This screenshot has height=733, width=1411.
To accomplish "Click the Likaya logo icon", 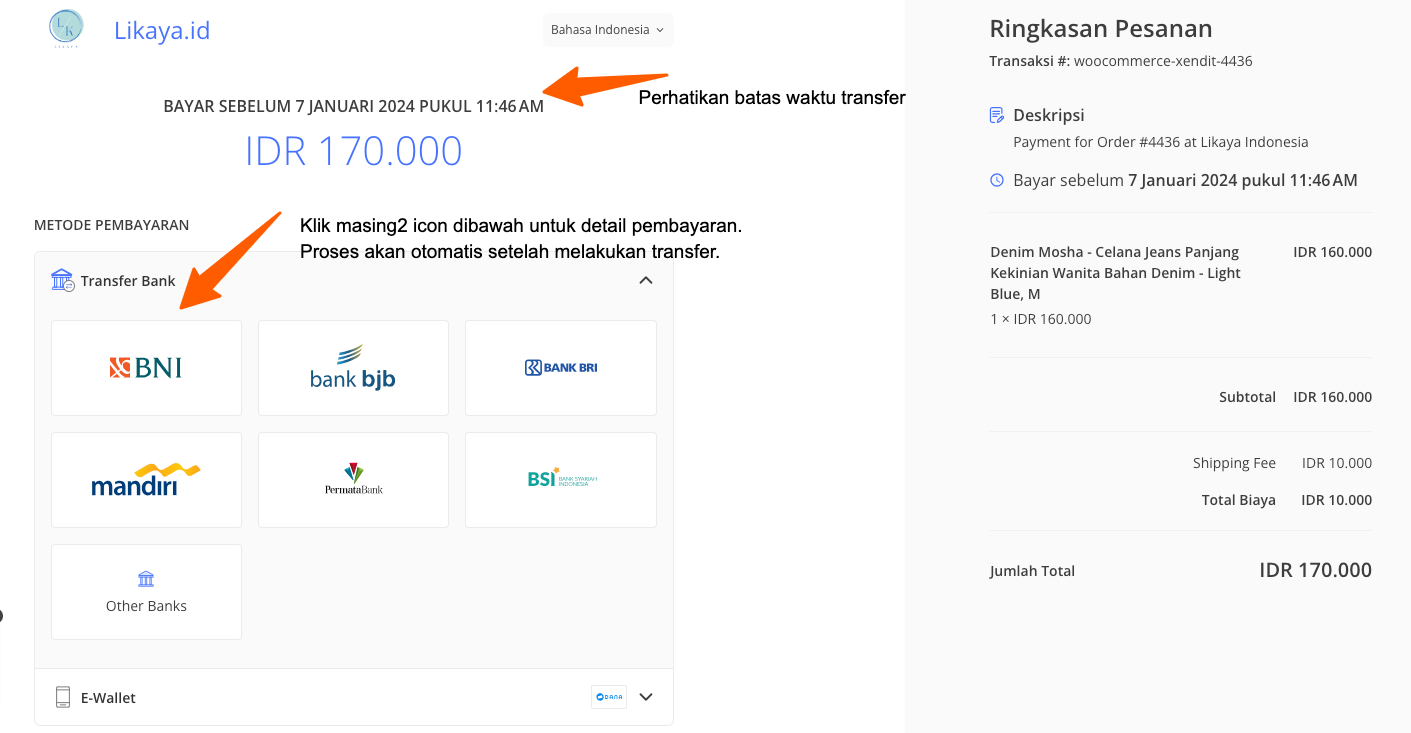I will 67,29.
